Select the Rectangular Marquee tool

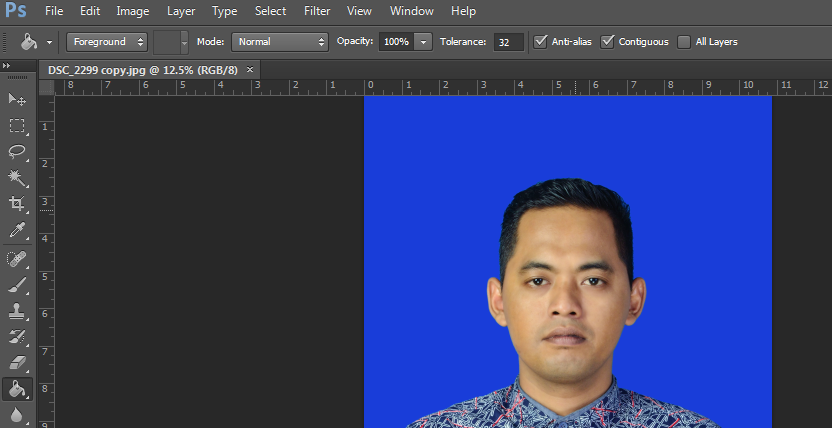tap(17, 126)
